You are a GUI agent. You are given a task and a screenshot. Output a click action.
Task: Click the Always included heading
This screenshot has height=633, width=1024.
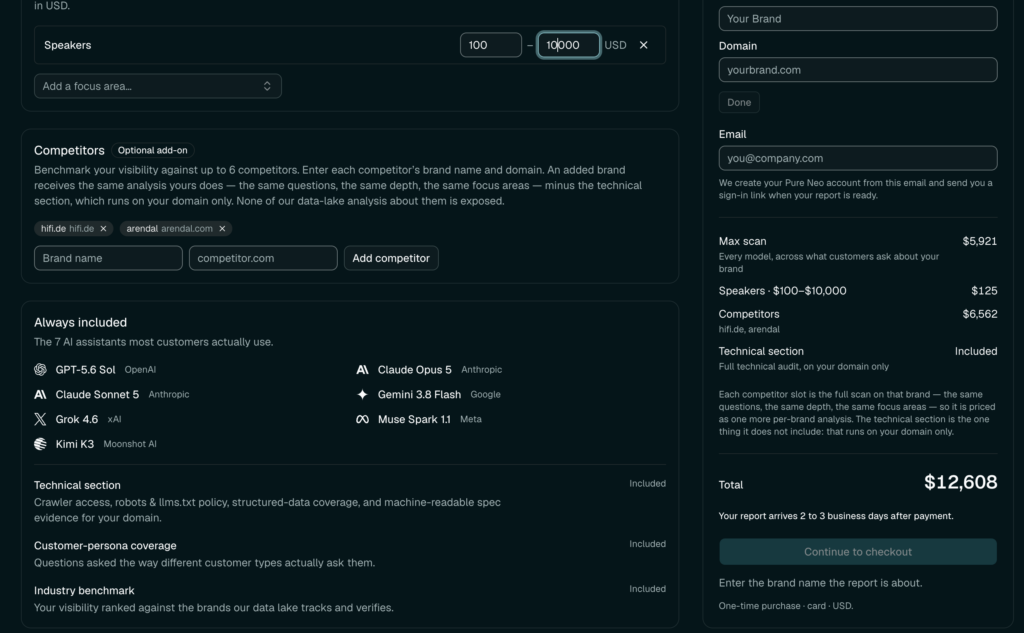pos(80,323)
